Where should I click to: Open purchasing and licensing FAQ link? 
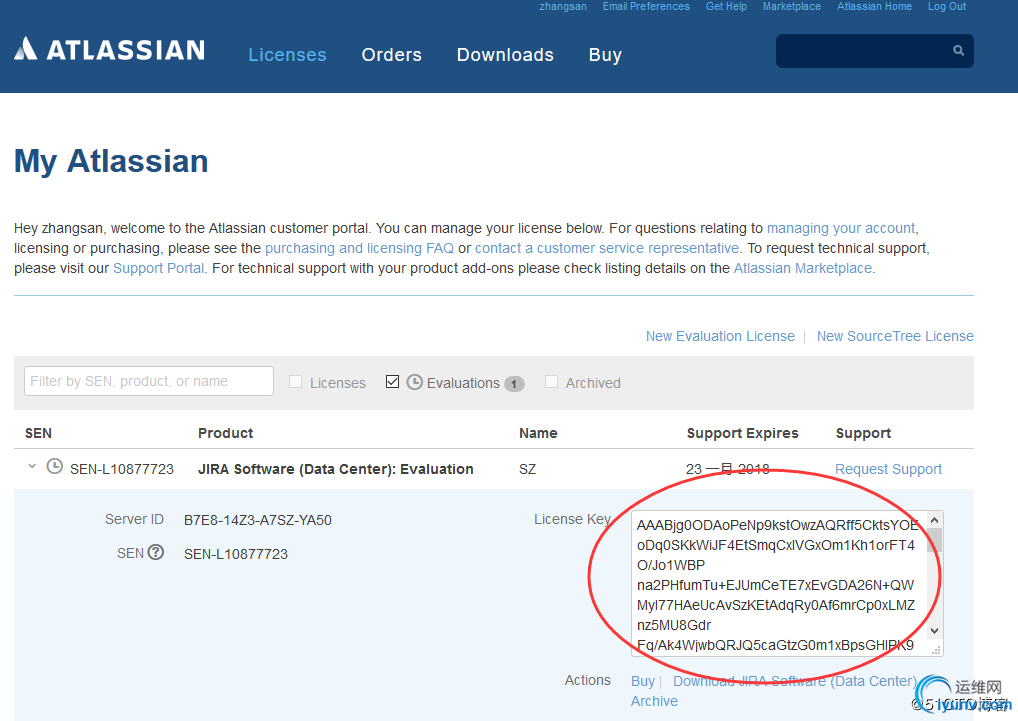[359, 249]
